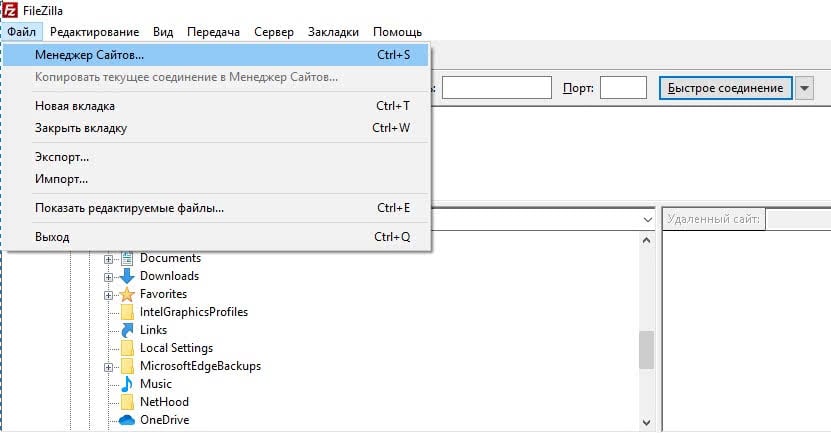Select the Downloads blue arrow icon
The height and width of the screenshot is (433, 831).
pos(127,276)
